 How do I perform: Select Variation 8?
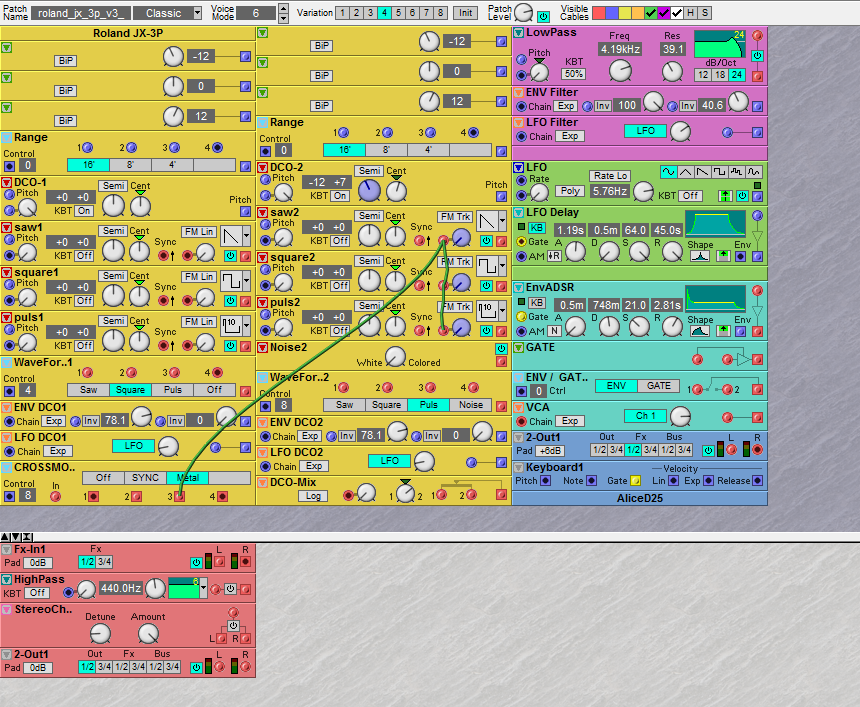point(440,13)
